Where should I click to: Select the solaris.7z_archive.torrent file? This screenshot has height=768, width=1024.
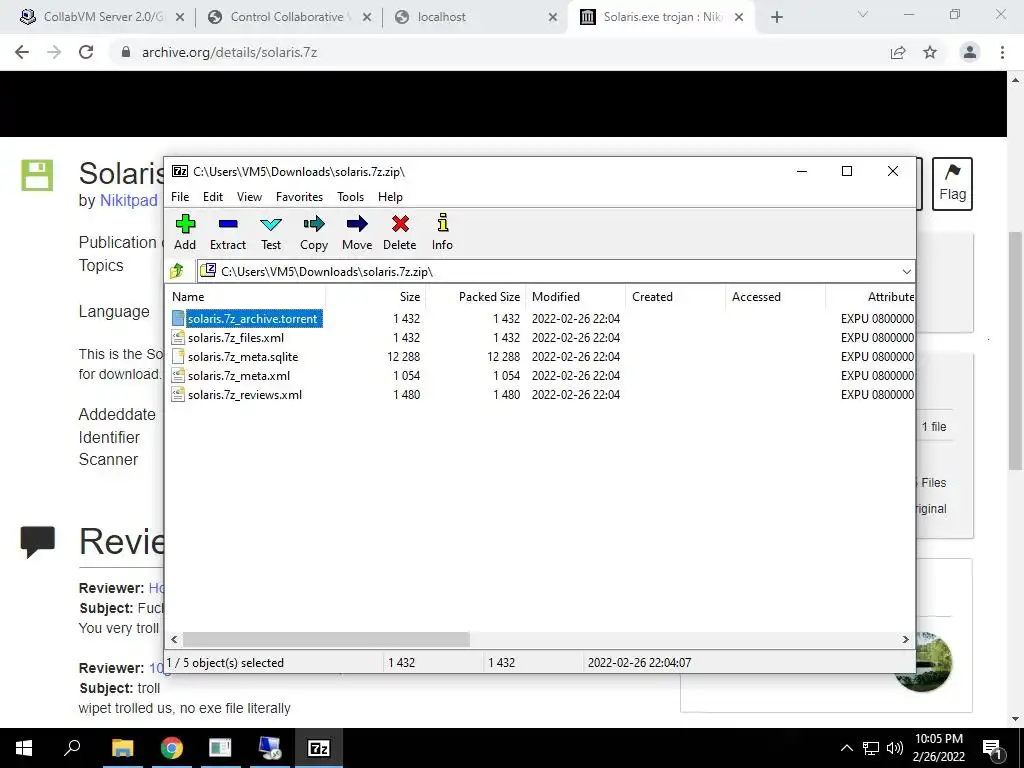(253, 319)
